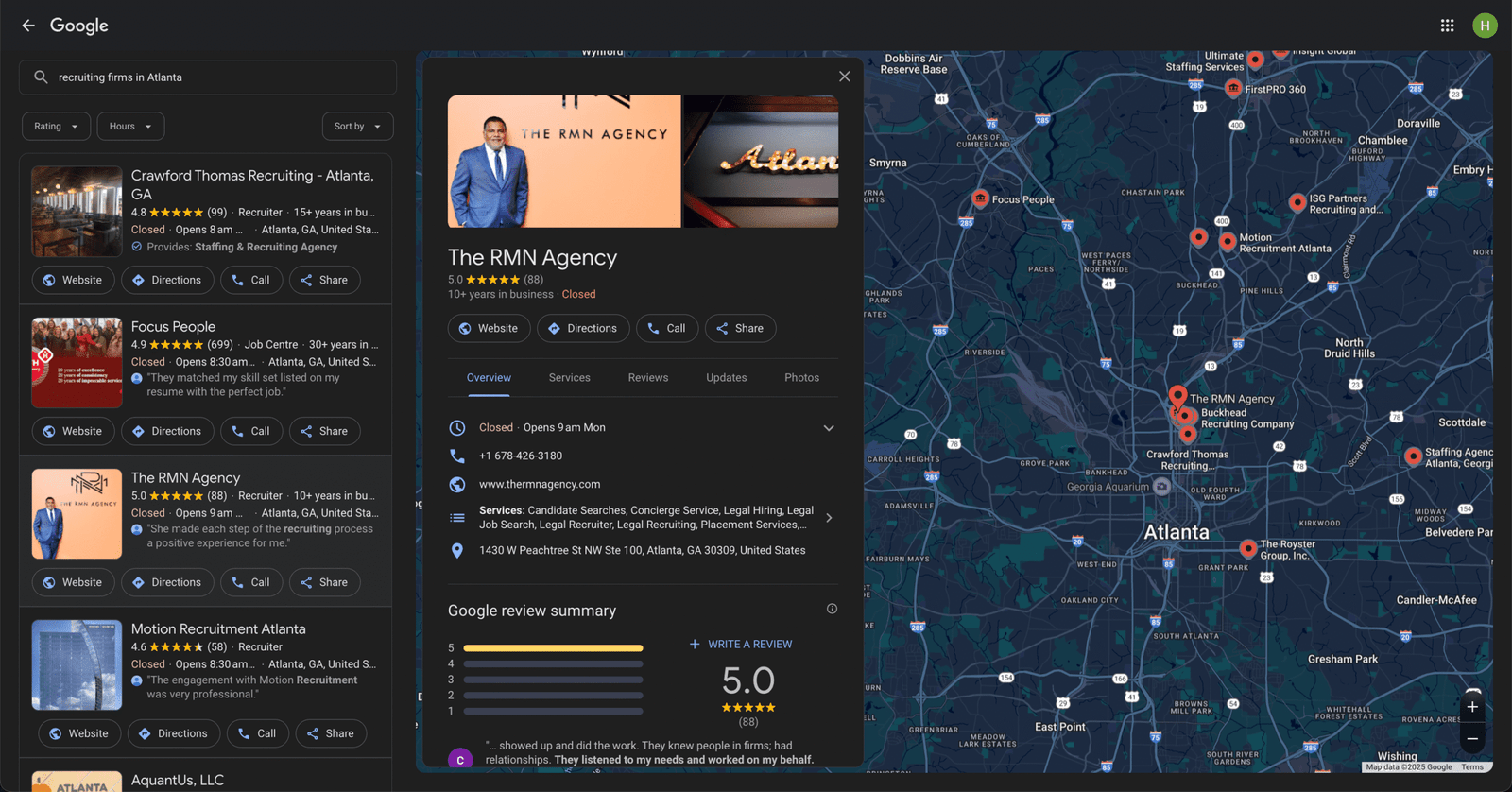
Task: Click Staffing Agency Atlanta map pin
Action: point(1413,456)
